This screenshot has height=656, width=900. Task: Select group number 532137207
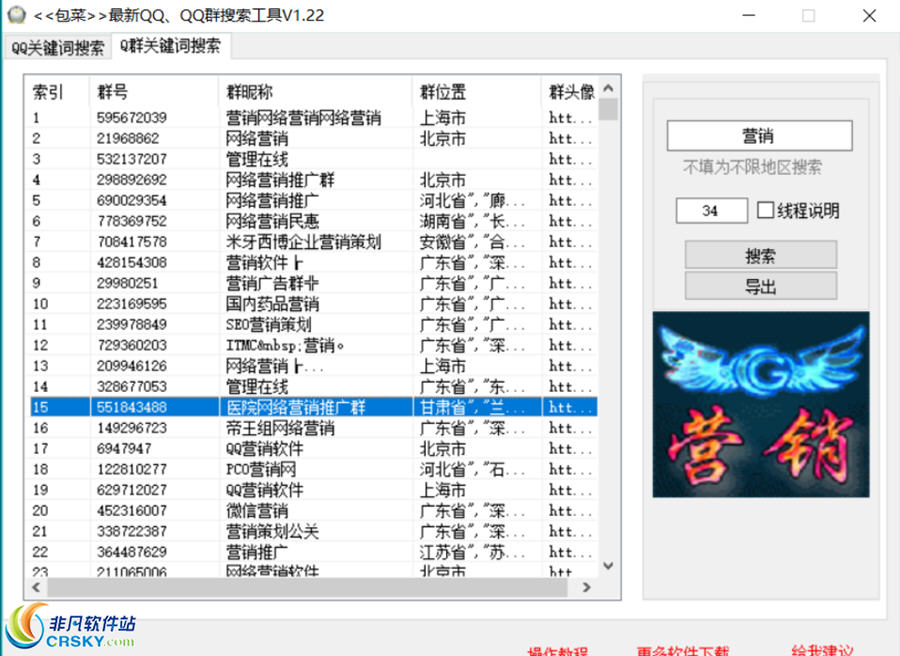[313, 159]
